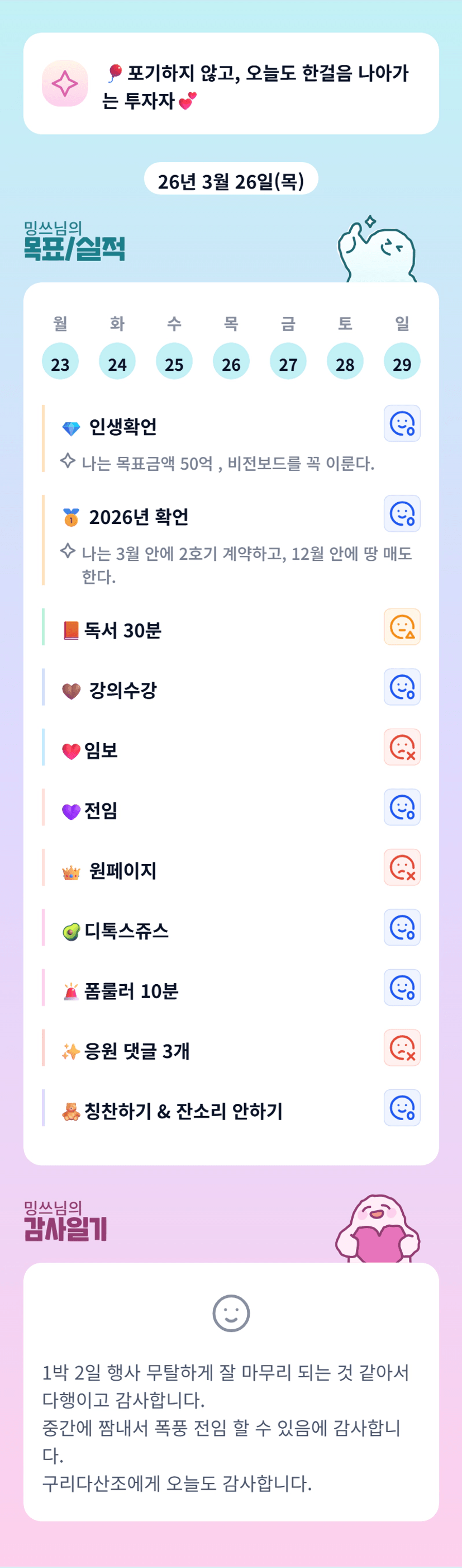
Task: Click the status face icon for 디톡스쥬스
Action: pos(402,928)
